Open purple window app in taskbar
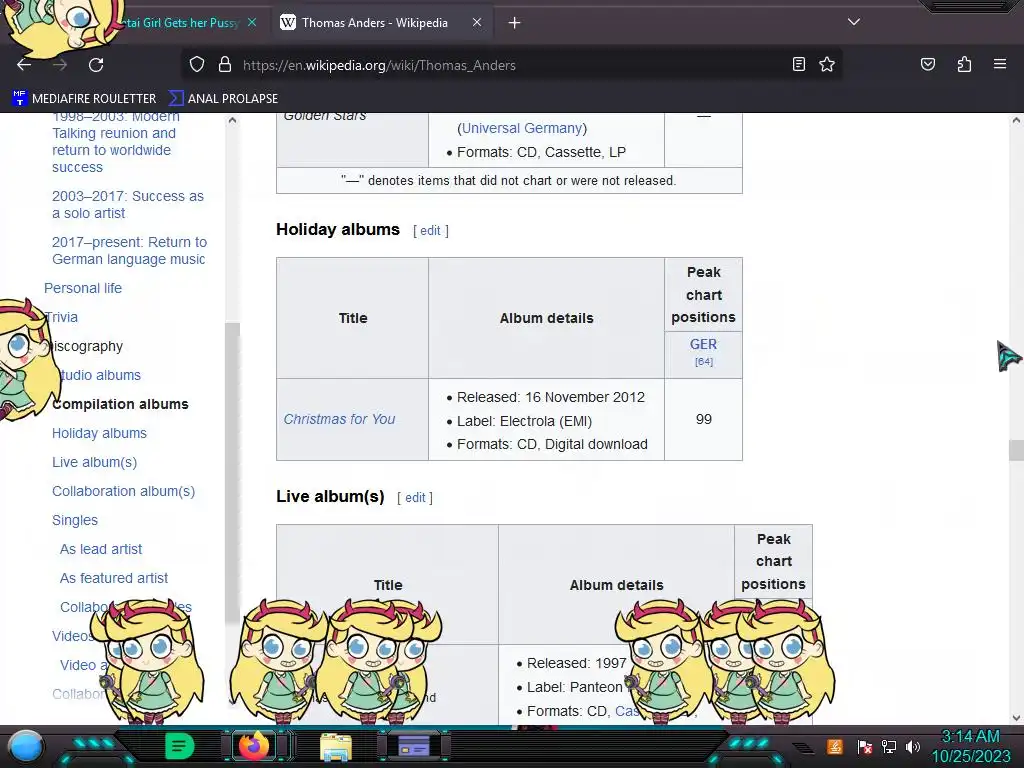Image resolution: width=1024 pixels, height=768 pixels. 413,746
